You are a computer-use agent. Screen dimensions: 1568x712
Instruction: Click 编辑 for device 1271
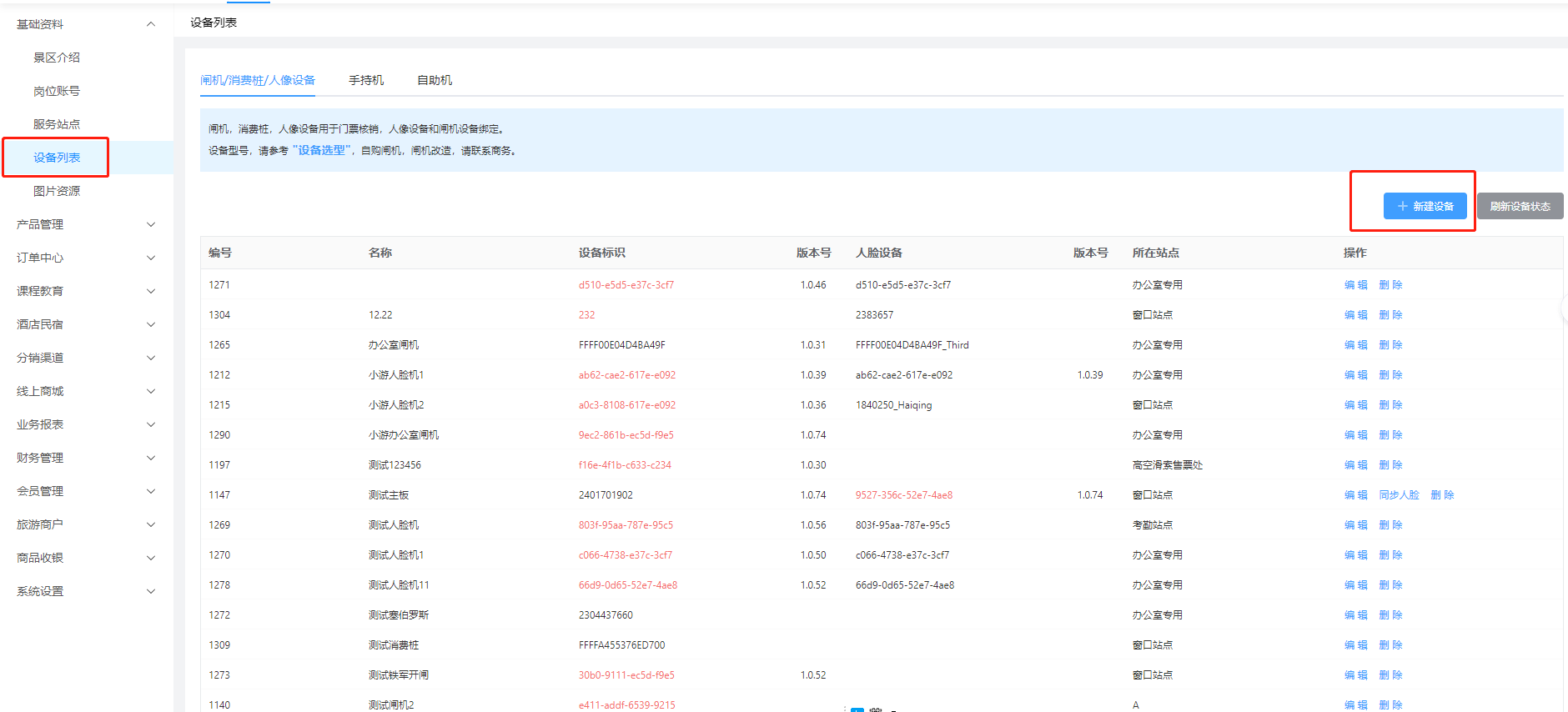pos(1355,285)
